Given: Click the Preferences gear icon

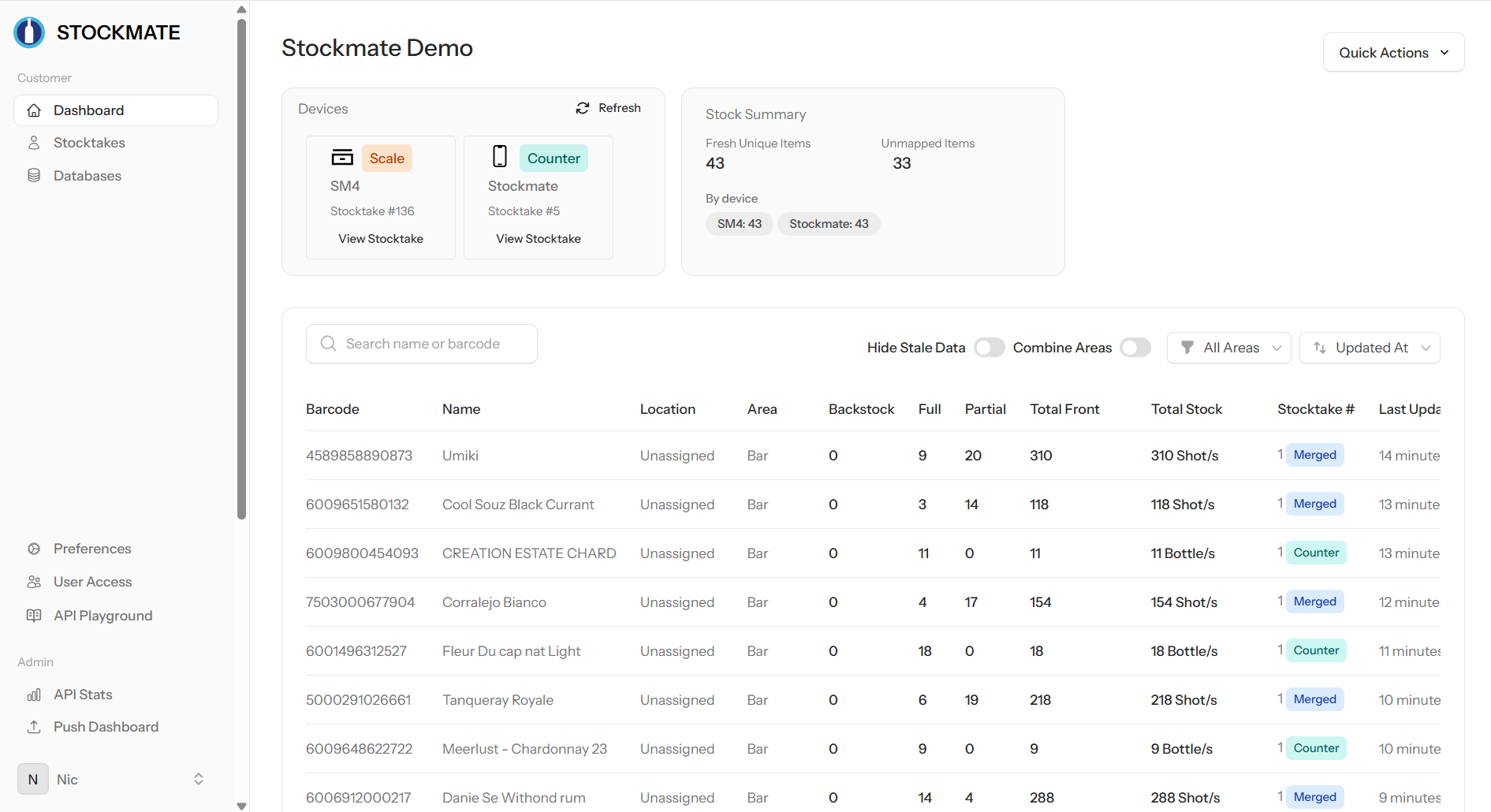Looking at the screenshot, I should 34,549.
